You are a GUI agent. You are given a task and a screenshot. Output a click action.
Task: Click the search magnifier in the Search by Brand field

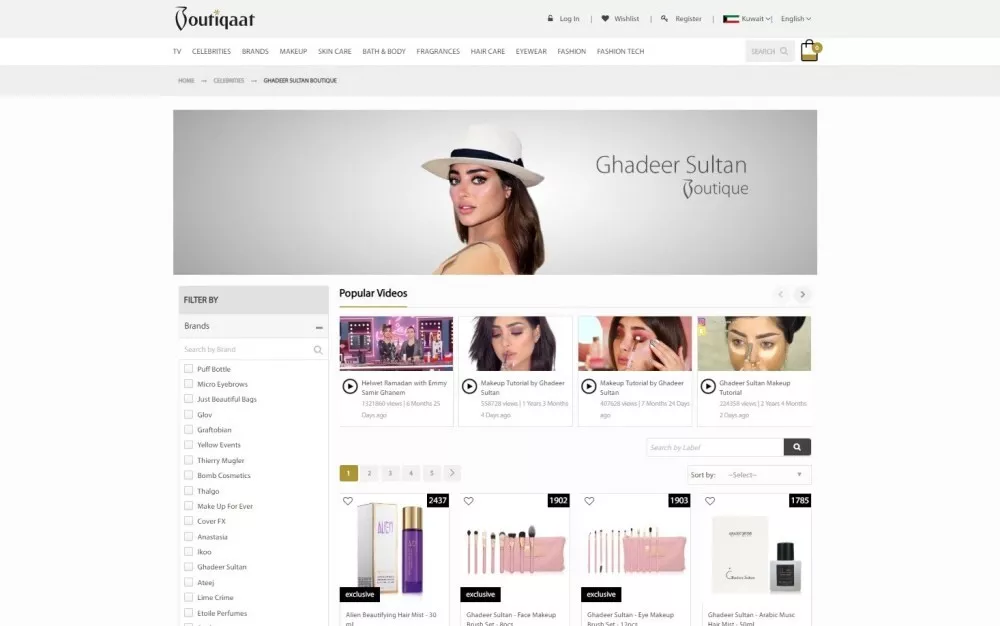pos(318,349)
